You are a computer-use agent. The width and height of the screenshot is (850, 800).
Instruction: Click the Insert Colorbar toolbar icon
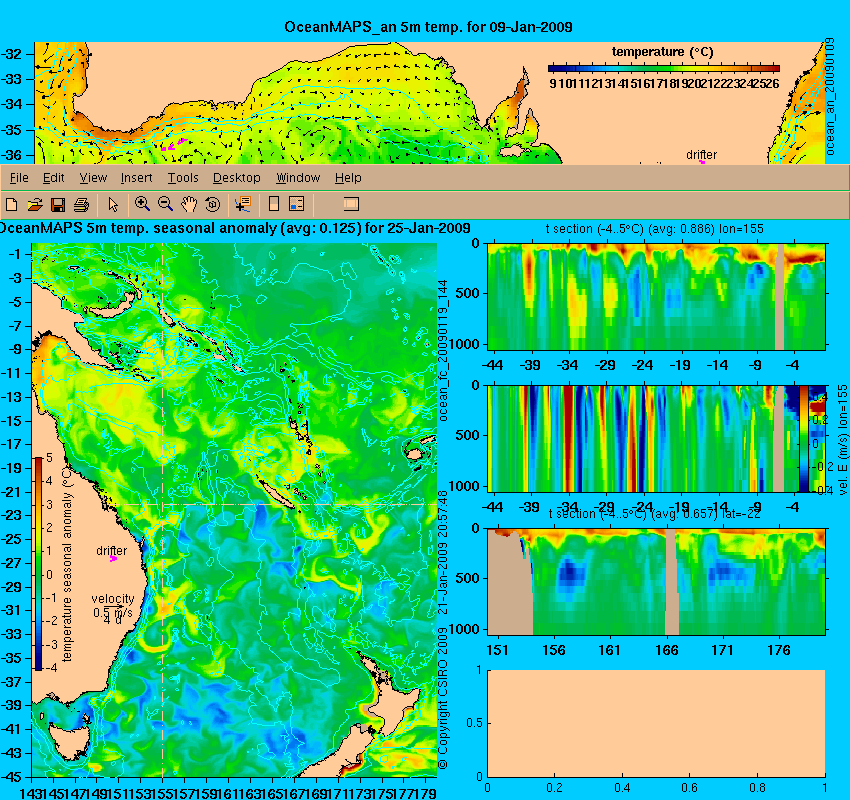pos(274,204)
